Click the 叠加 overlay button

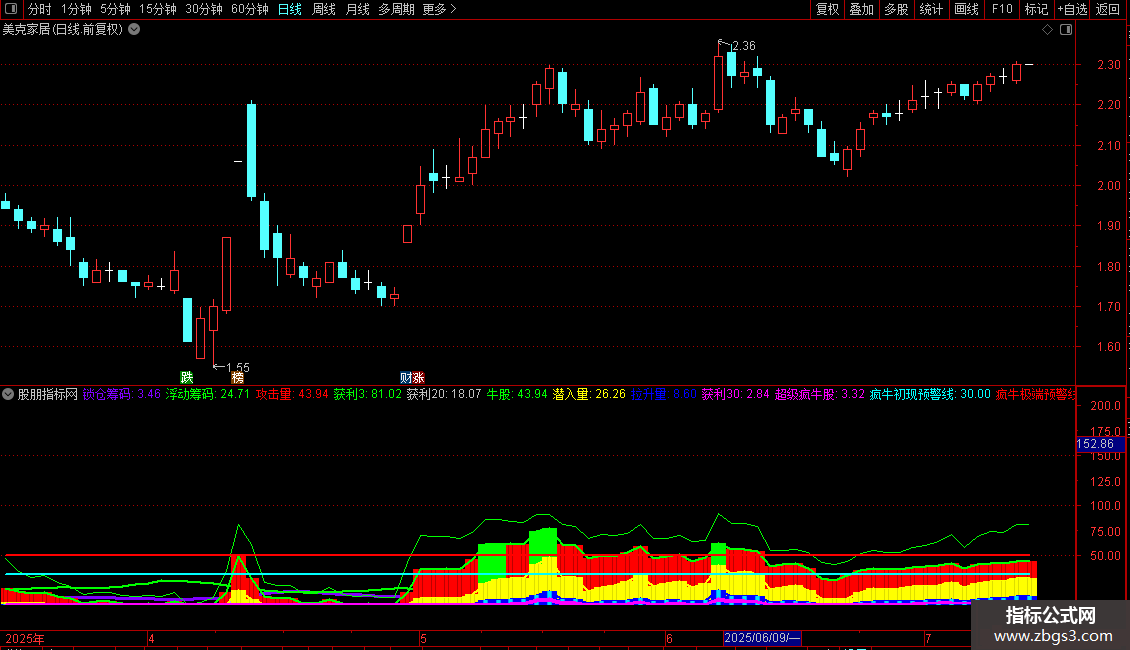(x=861, y=9)
